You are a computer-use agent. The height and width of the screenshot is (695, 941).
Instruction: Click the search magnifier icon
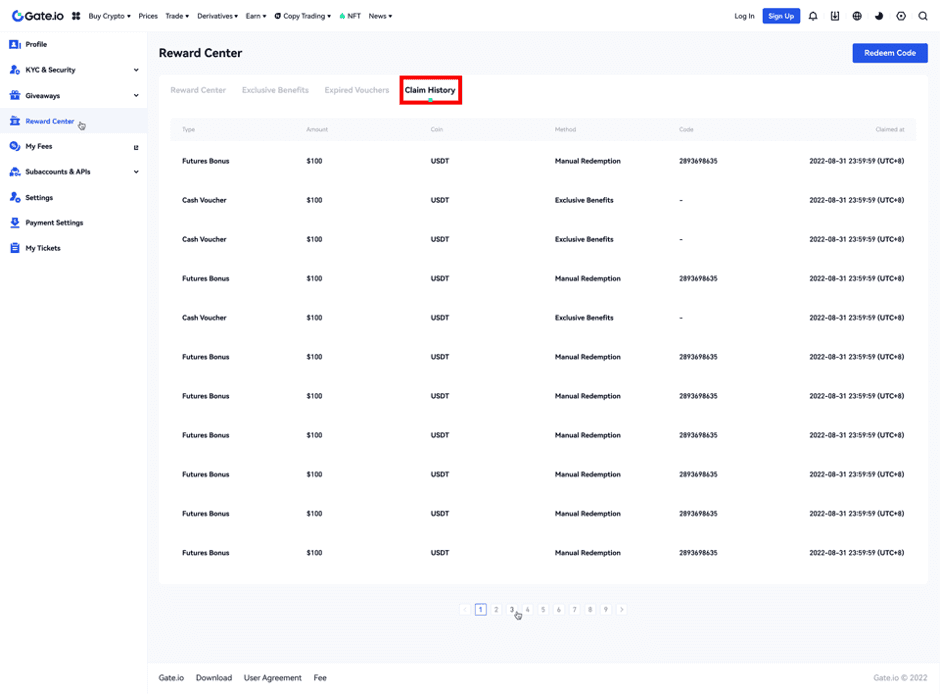[923, 16]
